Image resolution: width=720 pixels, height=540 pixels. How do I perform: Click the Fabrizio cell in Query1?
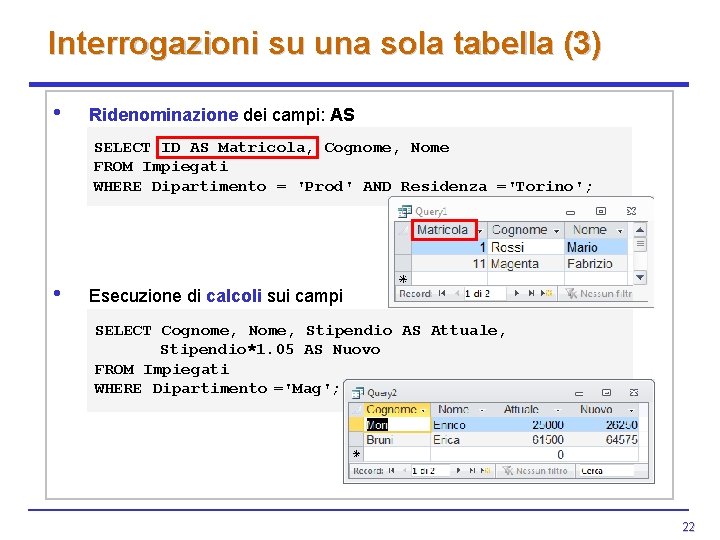coord(596,264)
